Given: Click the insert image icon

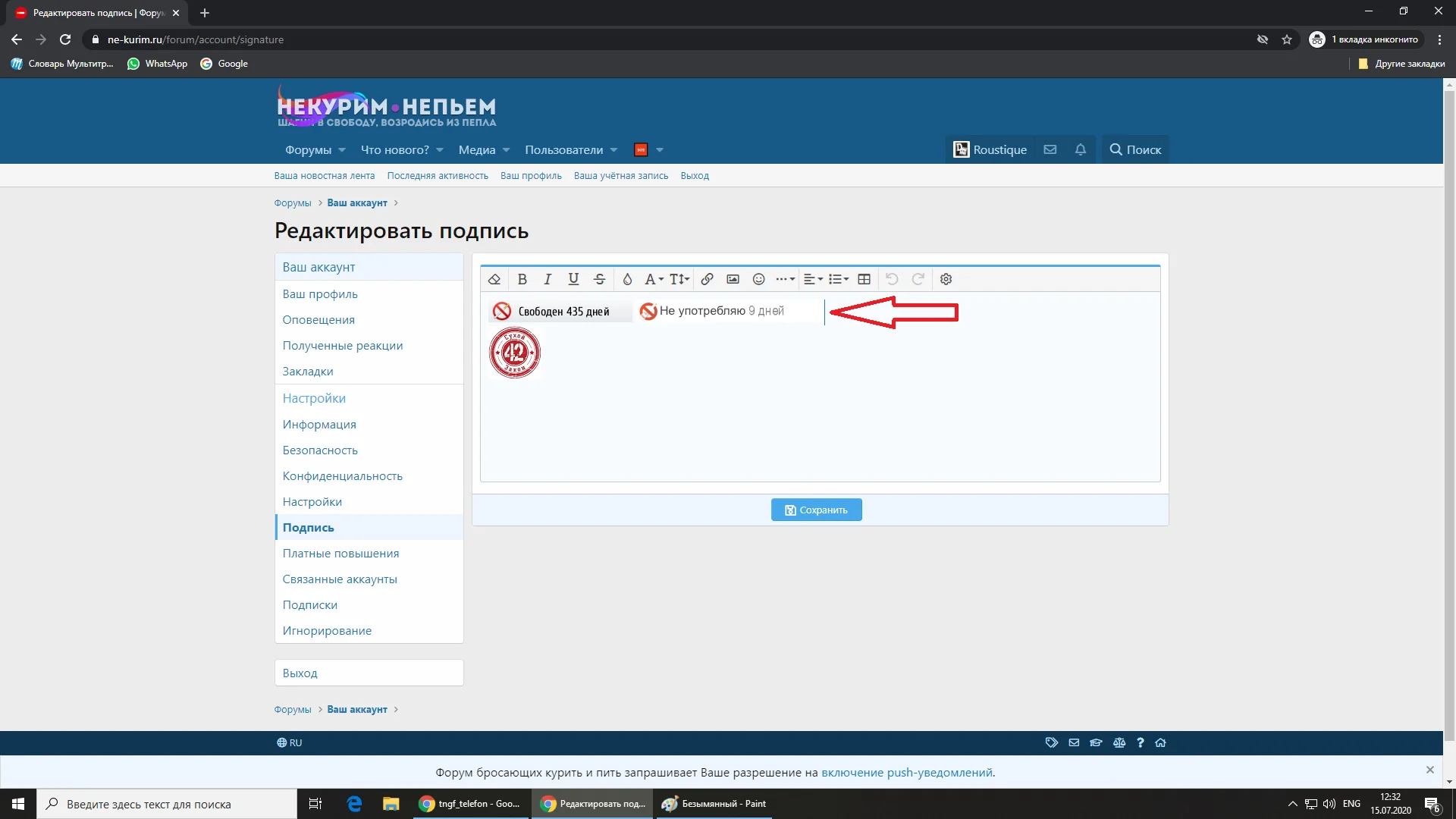Looking at the screenshot, I should 733,279.
